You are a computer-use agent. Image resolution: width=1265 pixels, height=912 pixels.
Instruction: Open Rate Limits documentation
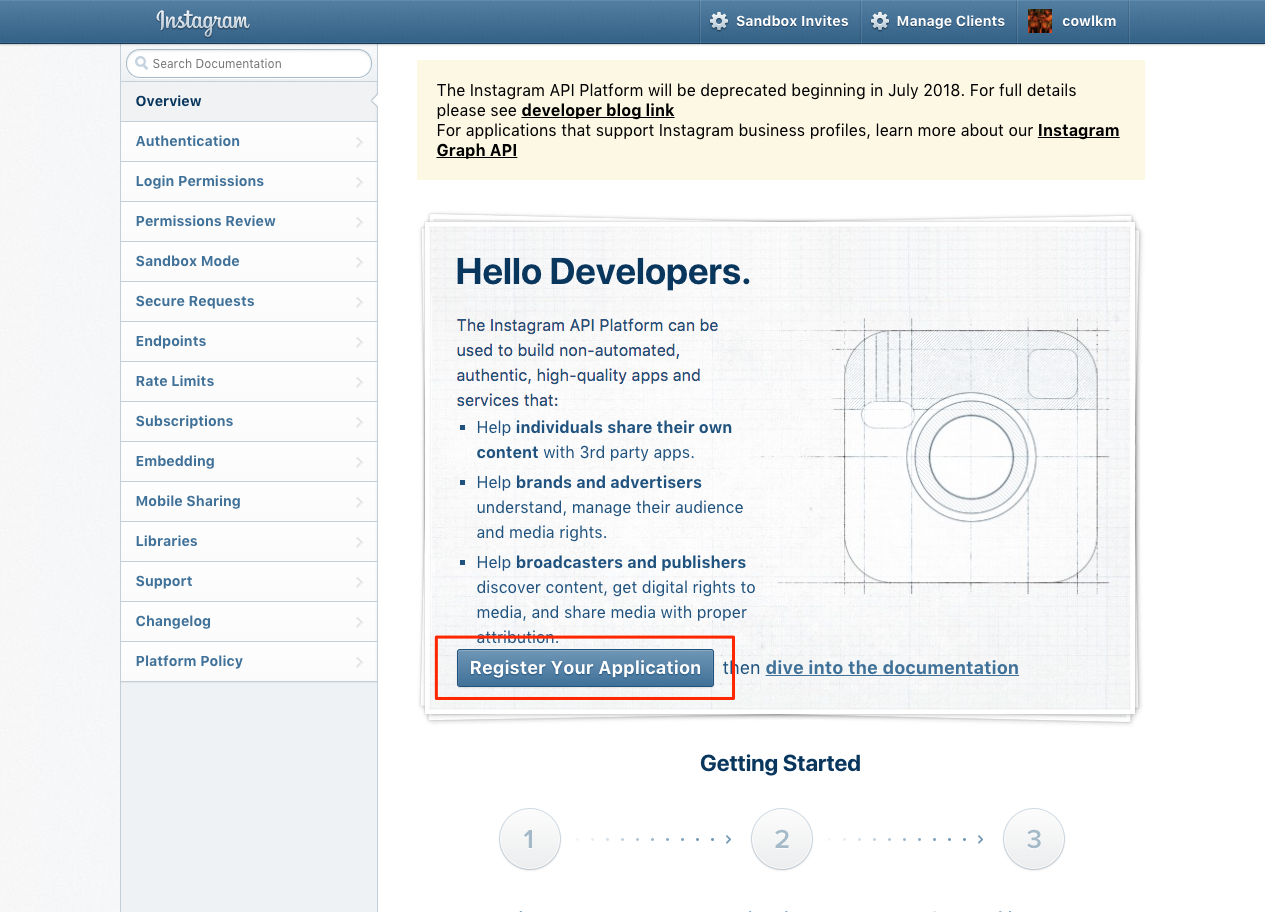pos(249,381)
